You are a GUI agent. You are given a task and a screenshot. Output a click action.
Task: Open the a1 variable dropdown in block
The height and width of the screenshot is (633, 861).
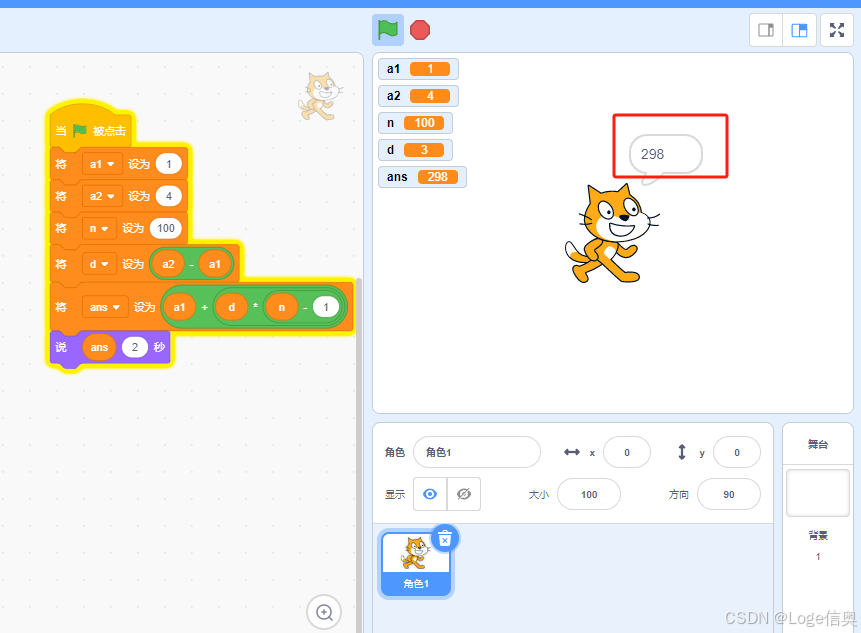[x=102, y=164]
